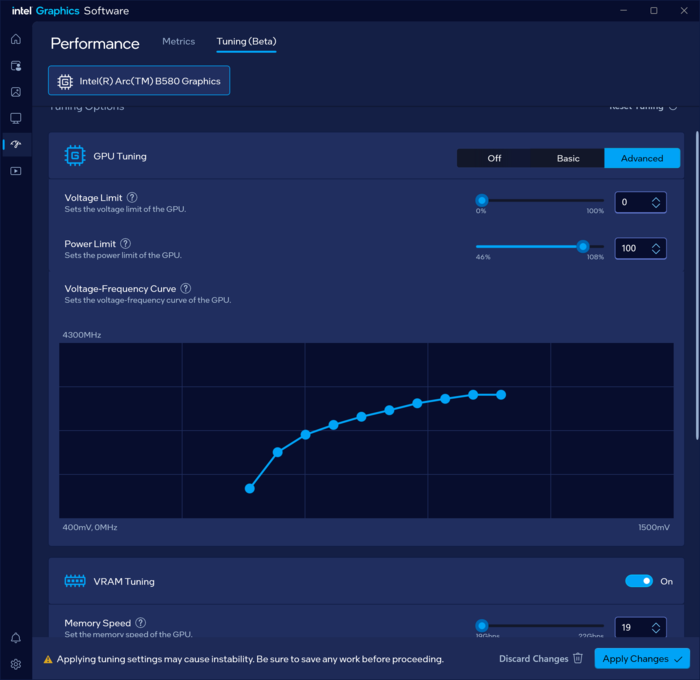Toggle the VRAM Tuning switch
700x680 pixels.
(x=639, y=581)
